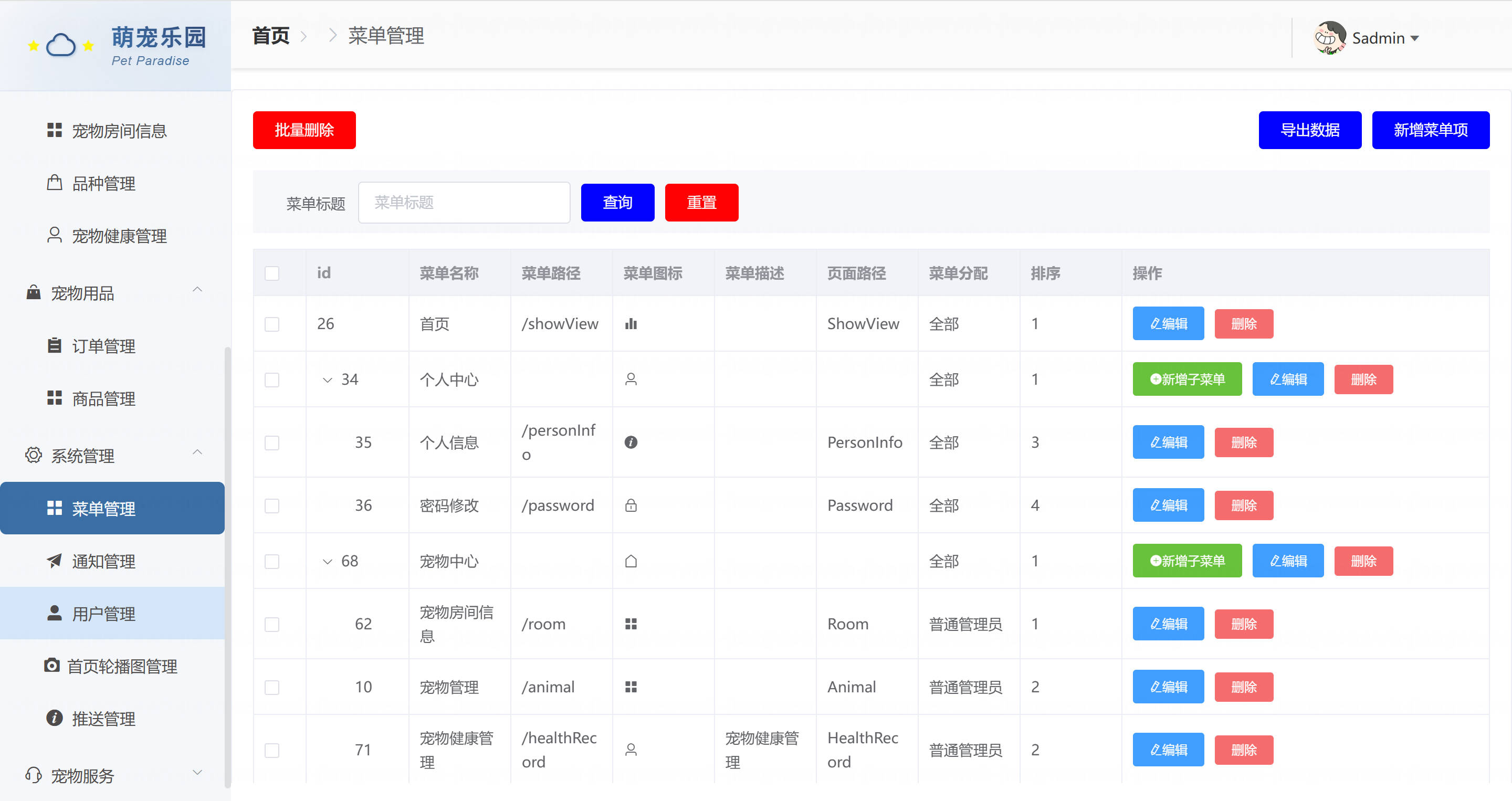Click grid icon beside 宠物房间信息 sidebar item

[x=55, y=130]
